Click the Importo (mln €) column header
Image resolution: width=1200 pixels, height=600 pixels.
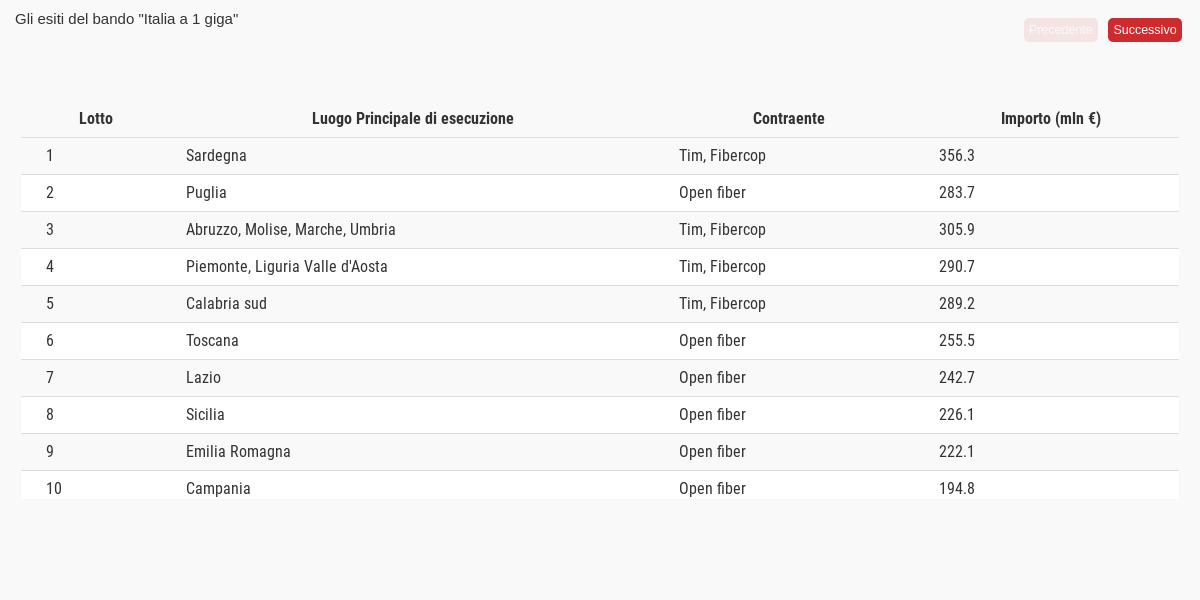tap(1051, 119)
